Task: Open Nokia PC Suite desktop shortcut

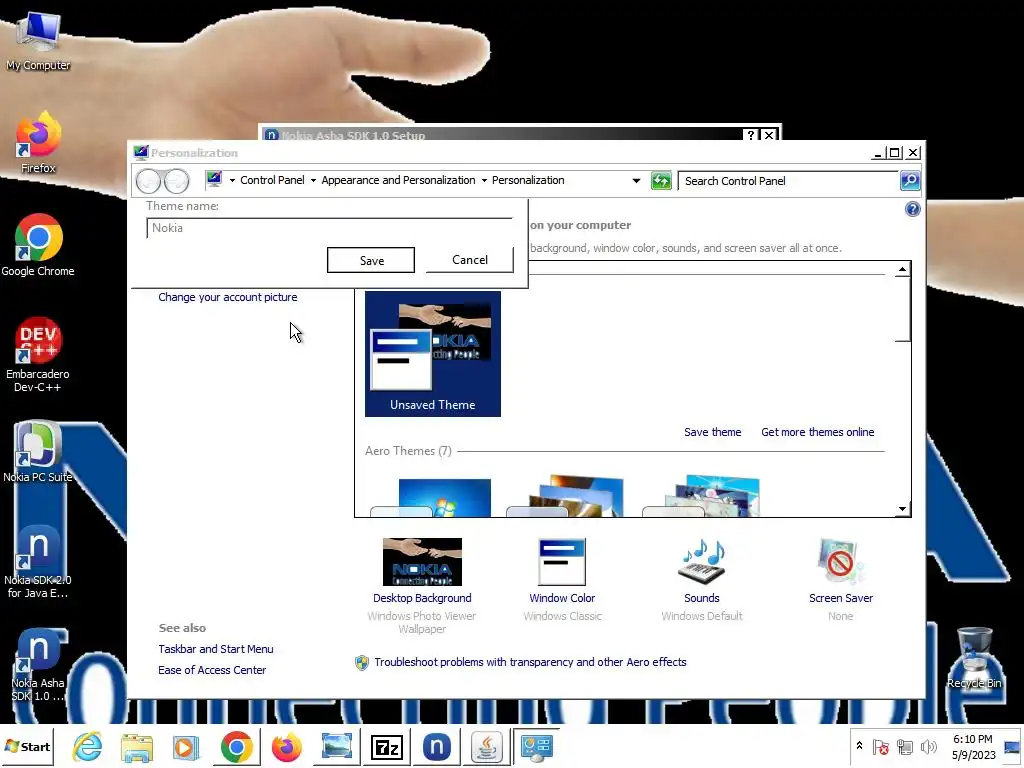Action: click(x=38, y=452)
